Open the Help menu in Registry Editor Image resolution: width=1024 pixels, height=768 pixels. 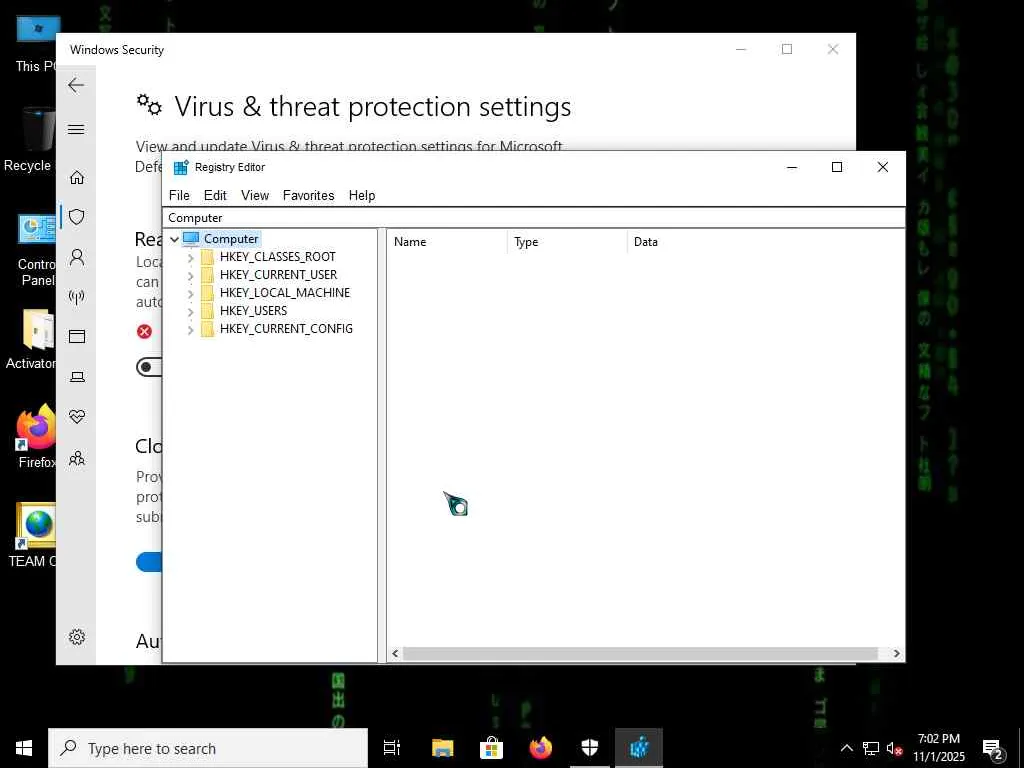tap(362, 195)
